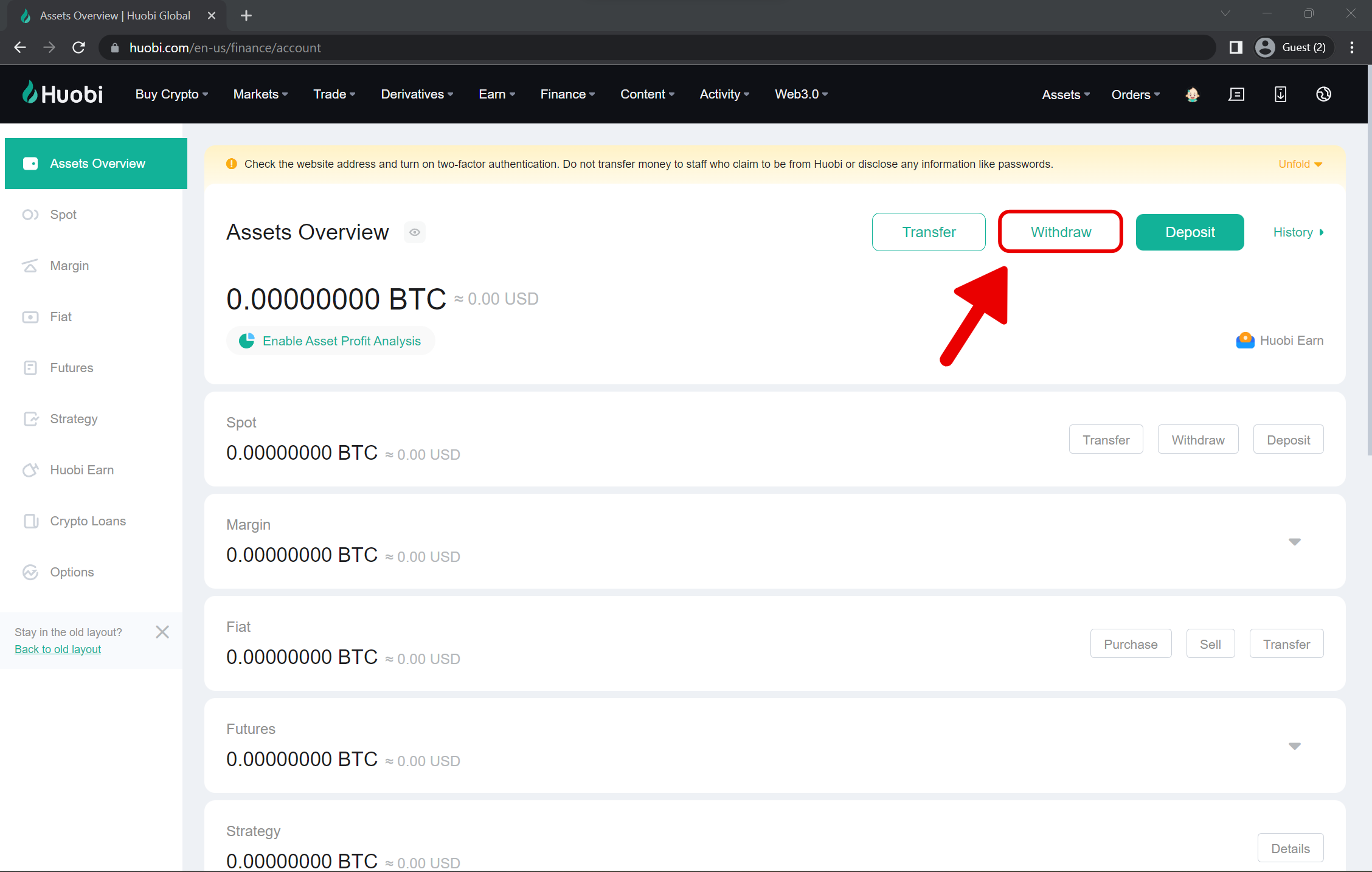The width and height of the screenshot is (1372, 872).
Task: Expand the Margin account section
Action: click(1294, 542)
